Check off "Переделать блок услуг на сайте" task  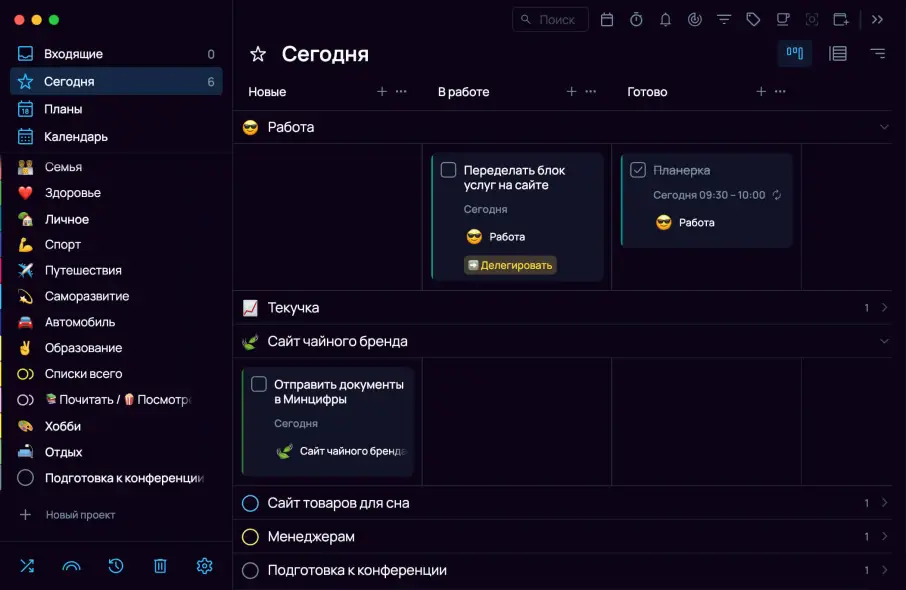[448, 170]
